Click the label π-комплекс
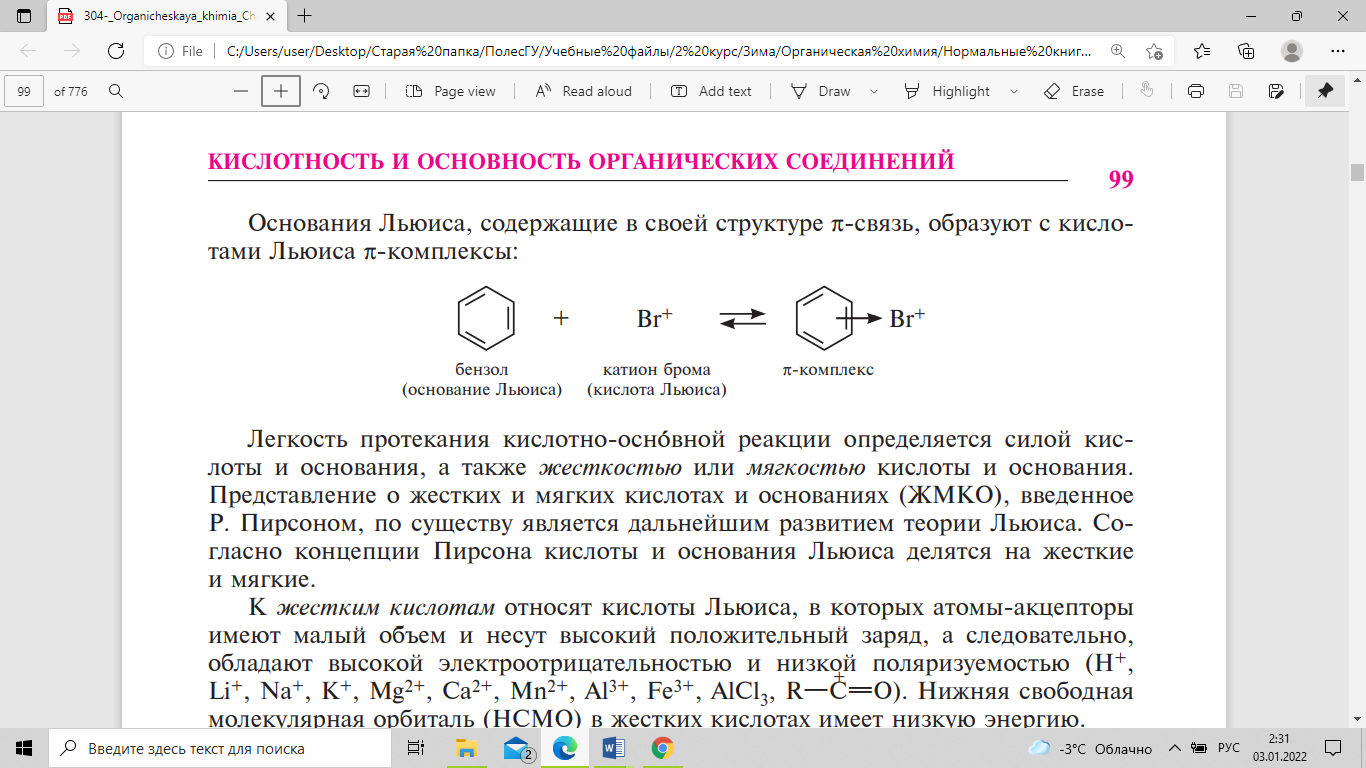This screenshot has width=1366, height=768. (828, 369)
